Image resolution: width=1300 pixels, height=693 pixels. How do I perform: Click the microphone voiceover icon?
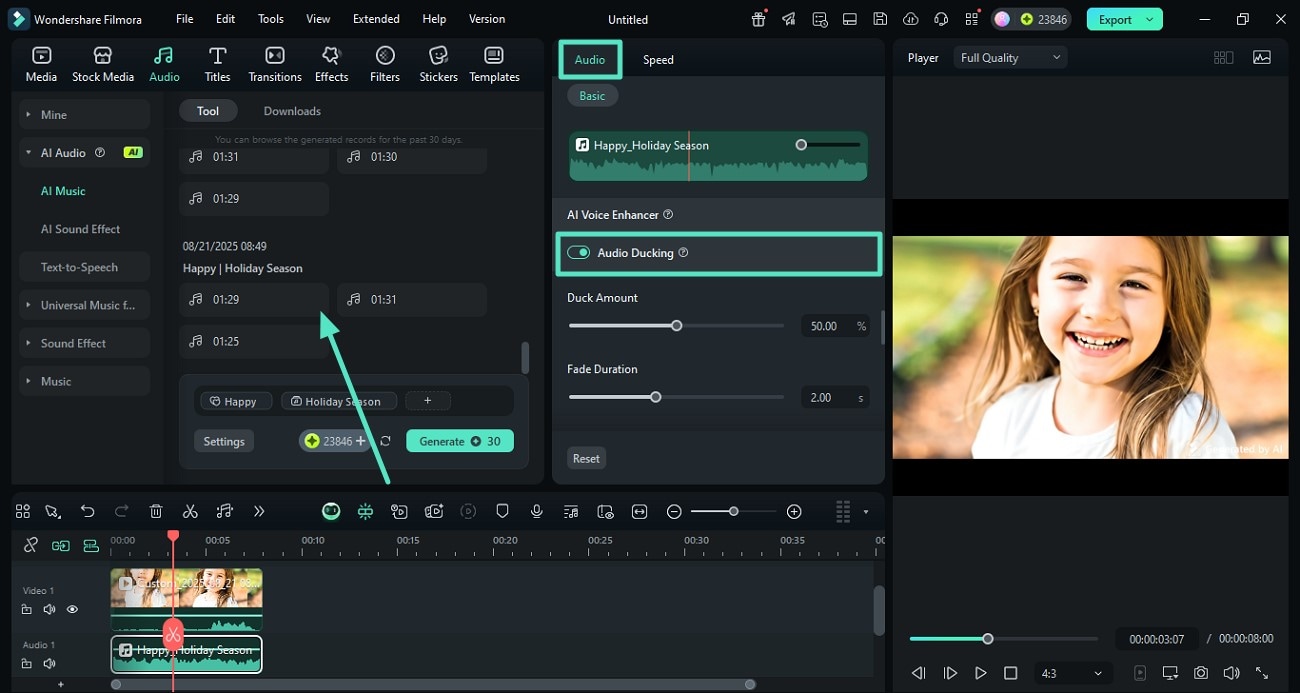click(537, 511)
